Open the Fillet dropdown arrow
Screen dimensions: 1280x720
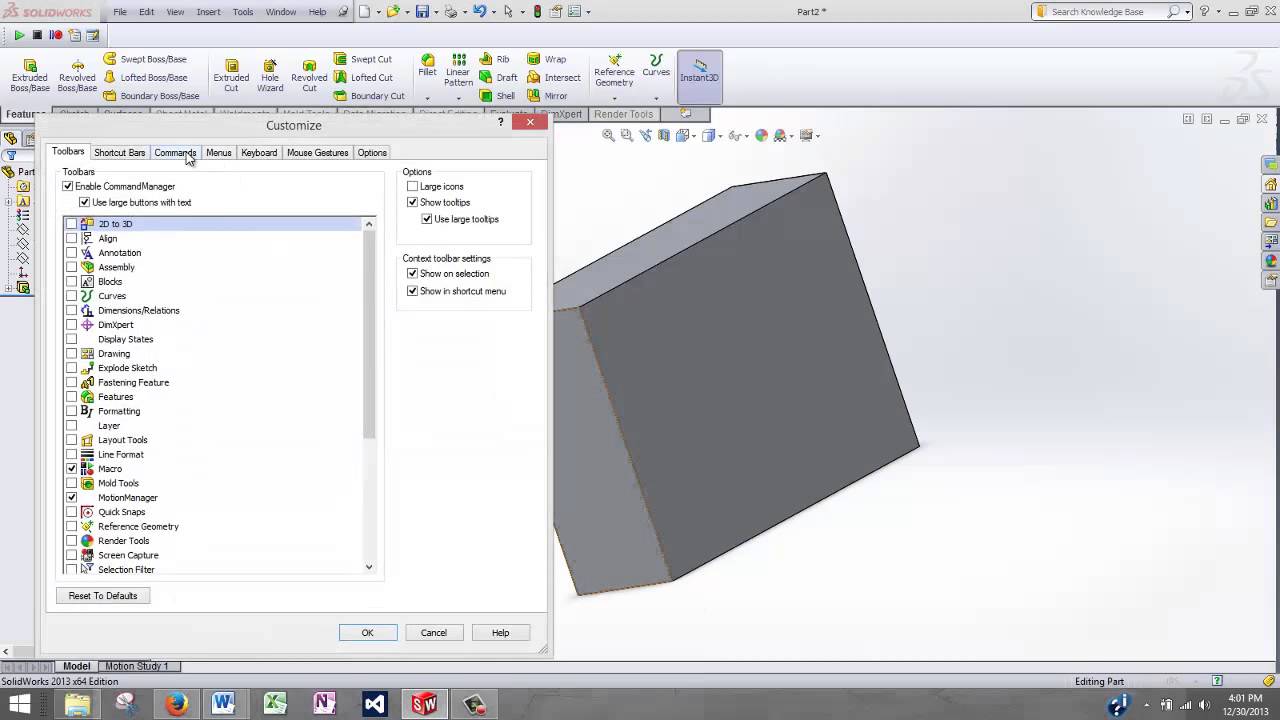tap(427, 98)
